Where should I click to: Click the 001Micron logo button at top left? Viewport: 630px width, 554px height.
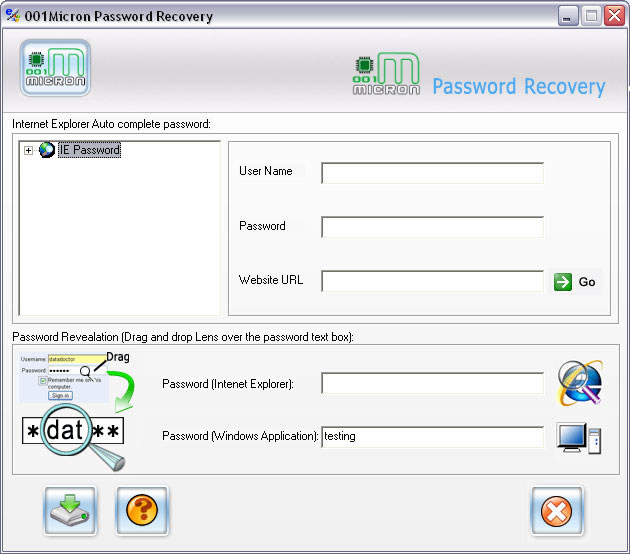tap(55, 68)
